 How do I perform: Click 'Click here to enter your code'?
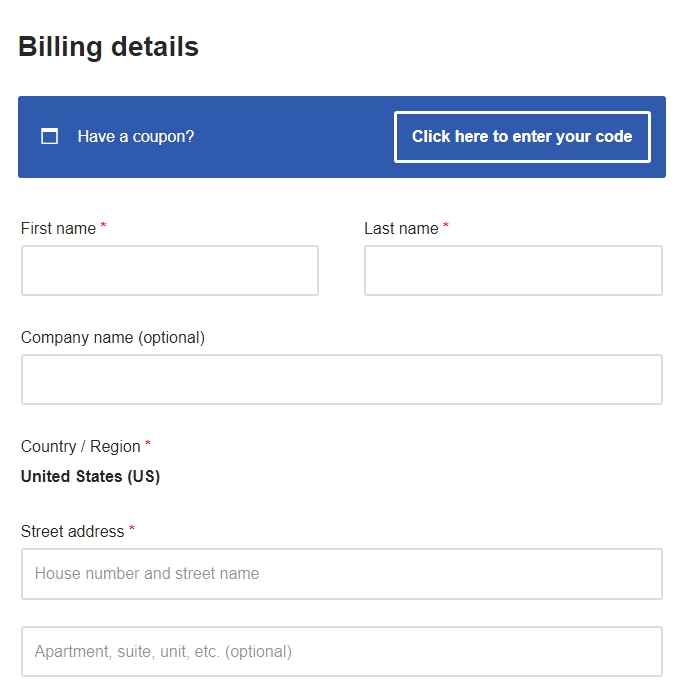[x=522, y=136]
